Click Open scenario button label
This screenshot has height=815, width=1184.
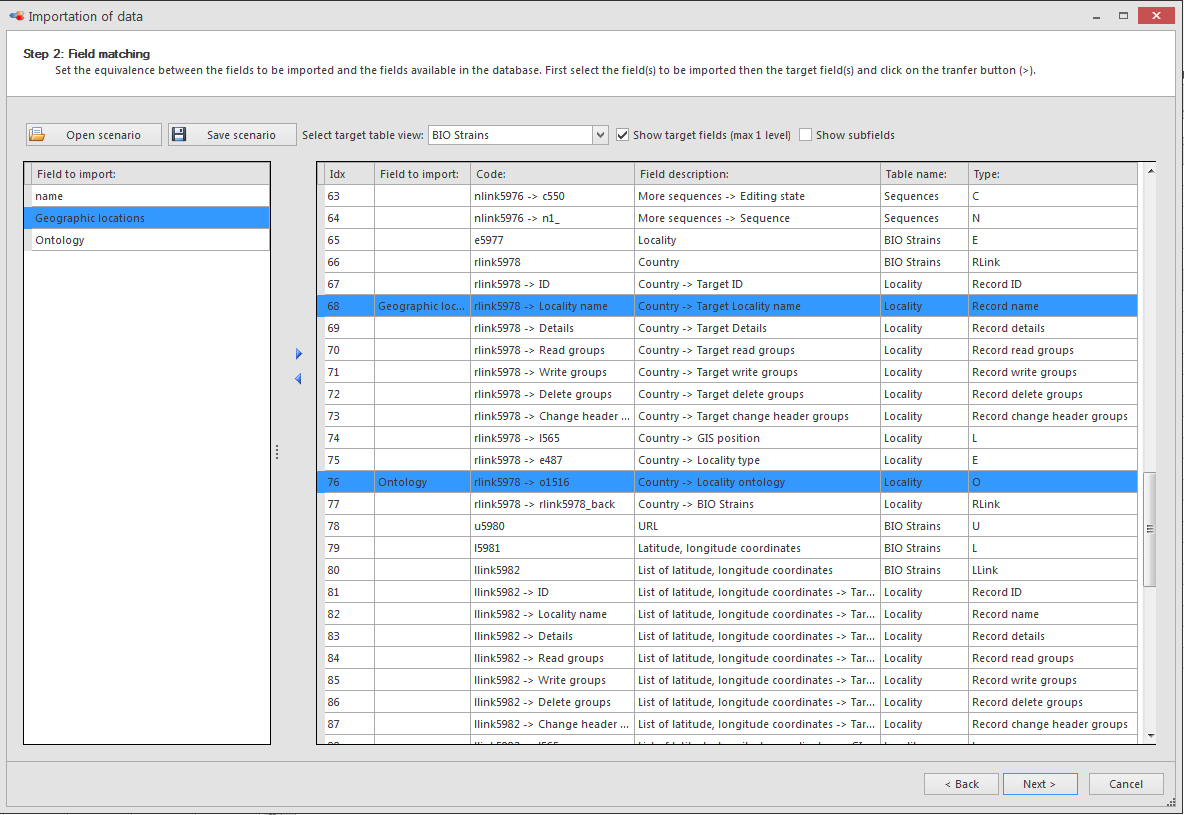pos(103,135)
